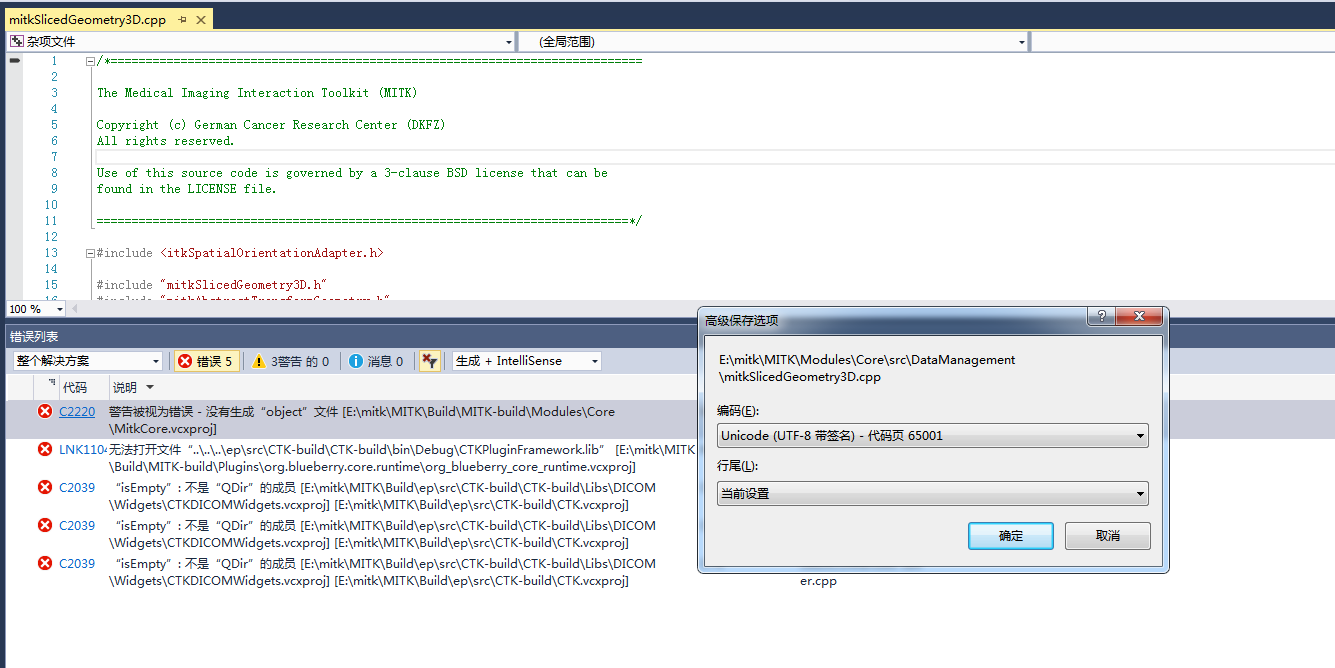
Task: Click the breakpoint margin indicator beside line 1
Action: tap(13, 60)
